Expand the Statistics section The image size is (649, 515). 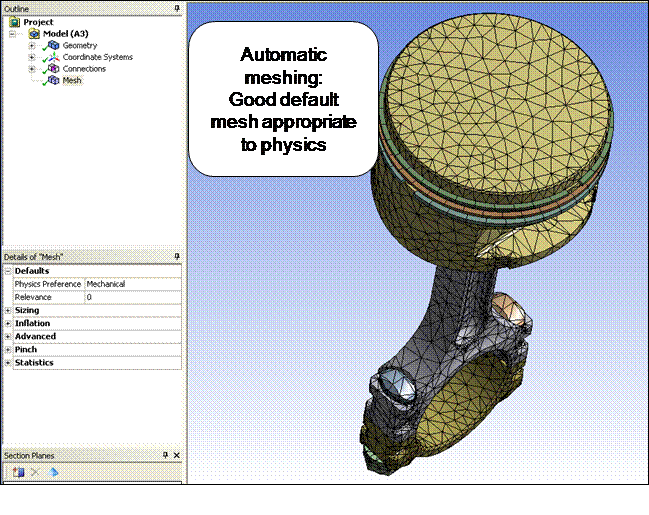pyautogui.click(x=8, y=362)
